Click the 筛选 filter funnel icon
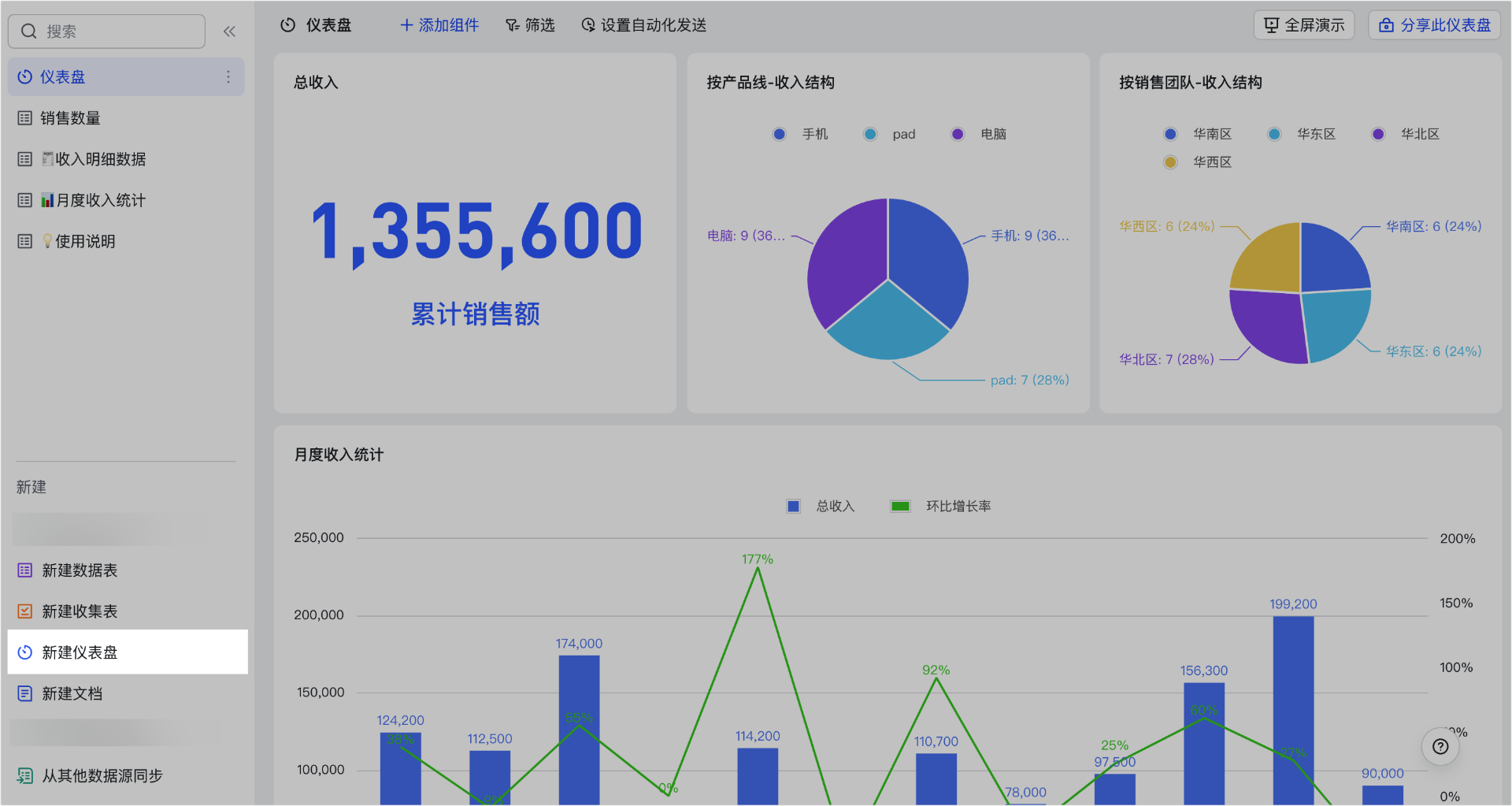Screen dimensions: 1512x806 click(513, 25)
